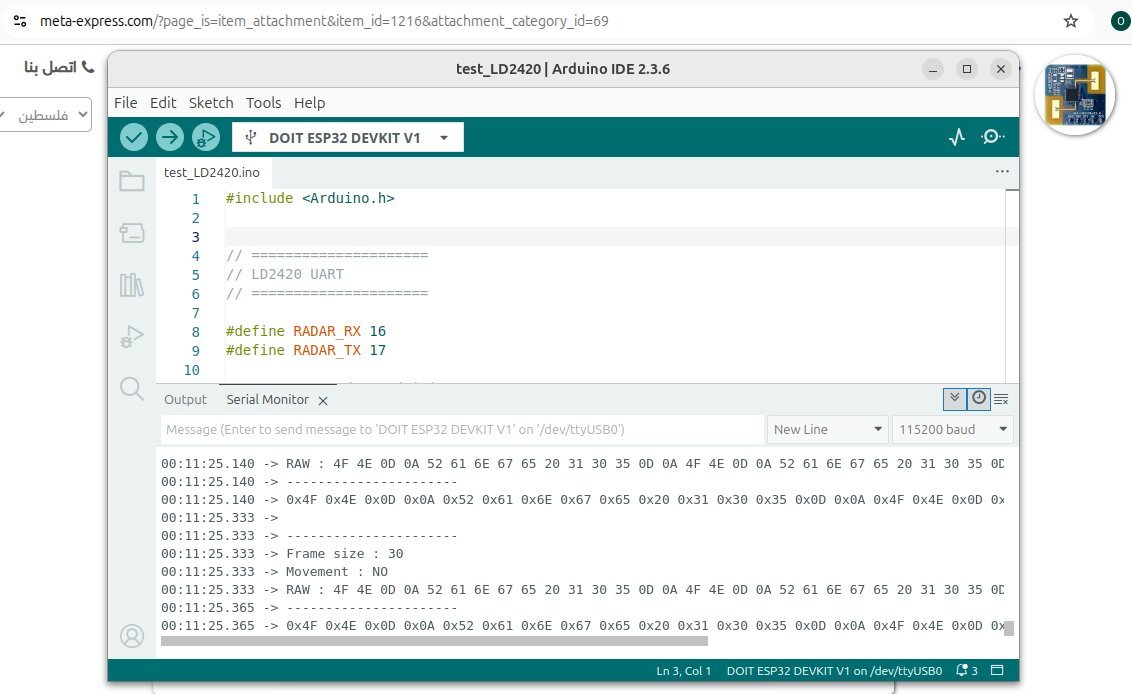Screen dimensions: 1132x694
Task: Open the Sketchbook folder sidebar icon
Action: [x=131, y=181]
